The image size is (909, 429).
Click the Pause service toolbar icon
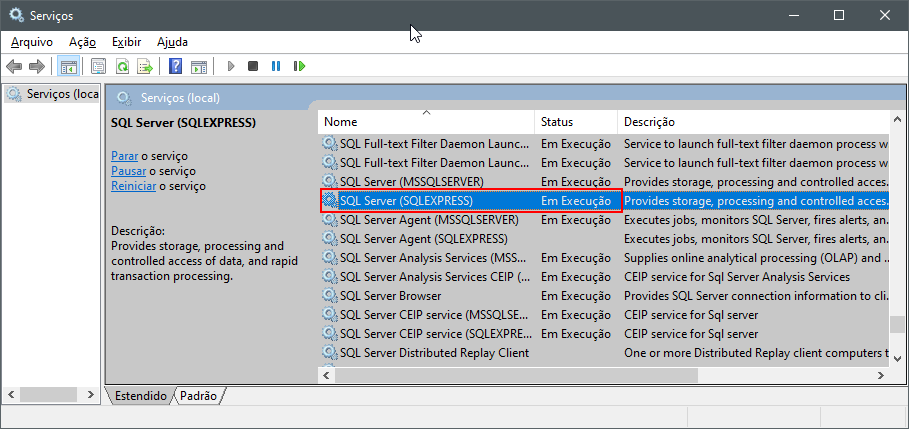pyautogui.click(x=276, y=66)
